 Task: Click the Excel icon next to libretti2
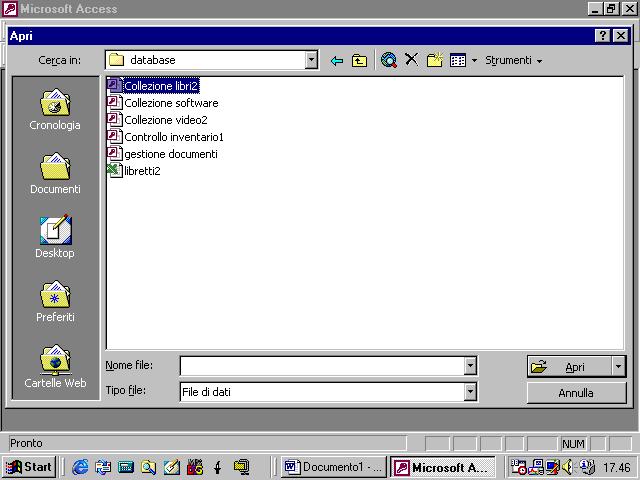114,170
